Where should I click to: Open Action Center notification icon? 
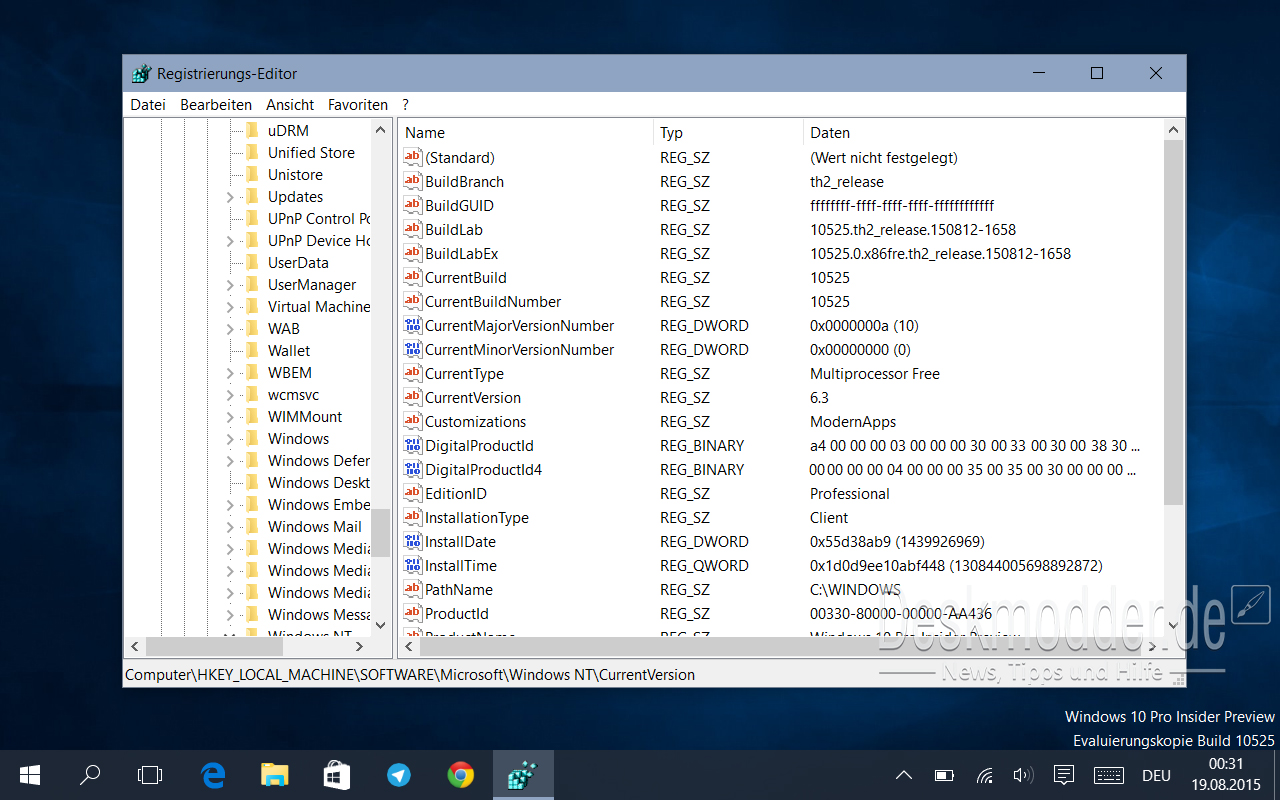[x=1064, y=775]
